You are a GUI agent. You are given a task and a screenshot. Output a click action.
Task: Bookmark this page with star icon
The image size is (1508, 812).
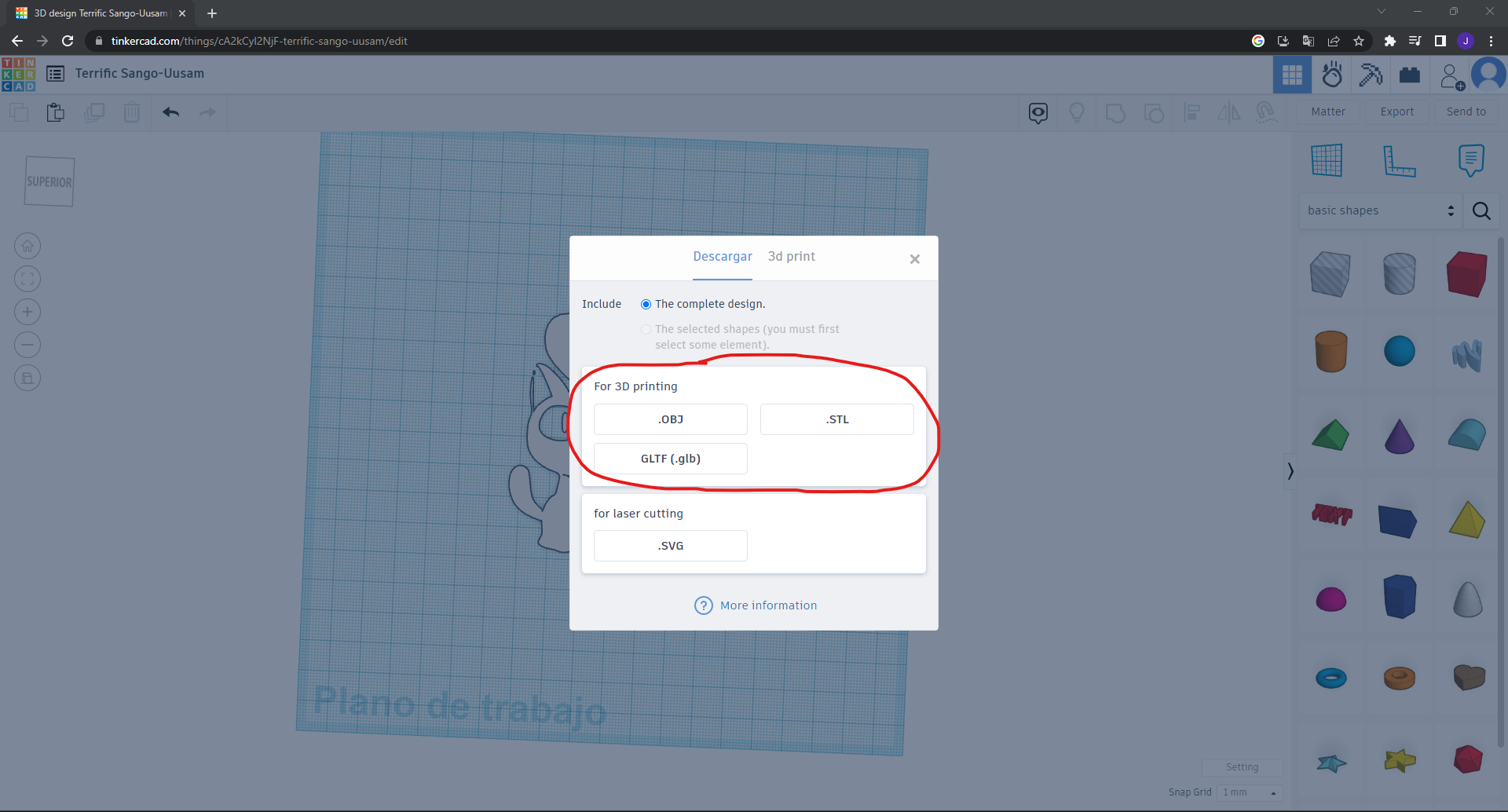1359,41
